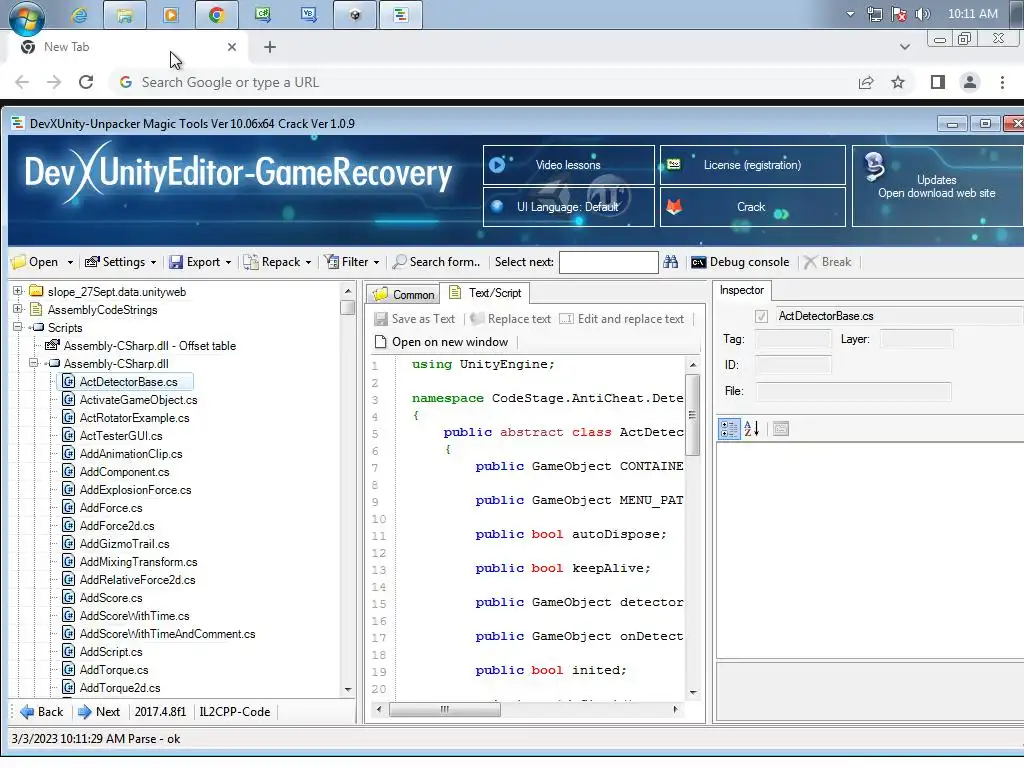Open the Chrome share icon
The image size is (1024, 768).
point(866,82)
